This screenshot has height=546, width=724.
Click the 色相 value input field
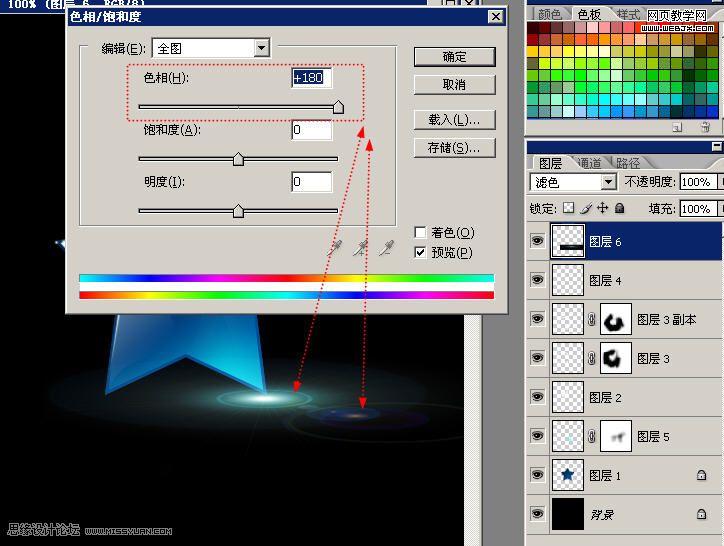311,78
